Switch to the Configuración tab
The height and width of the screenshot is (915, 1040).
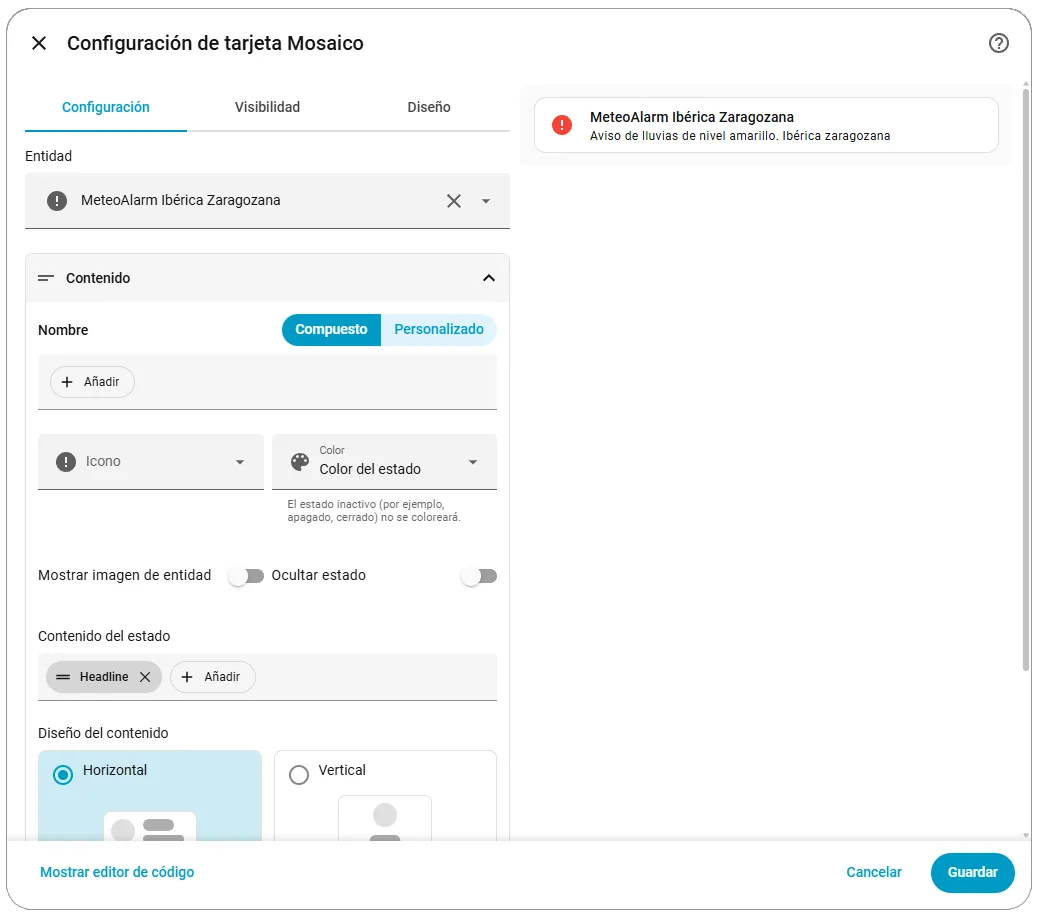[x=105, y=107]
